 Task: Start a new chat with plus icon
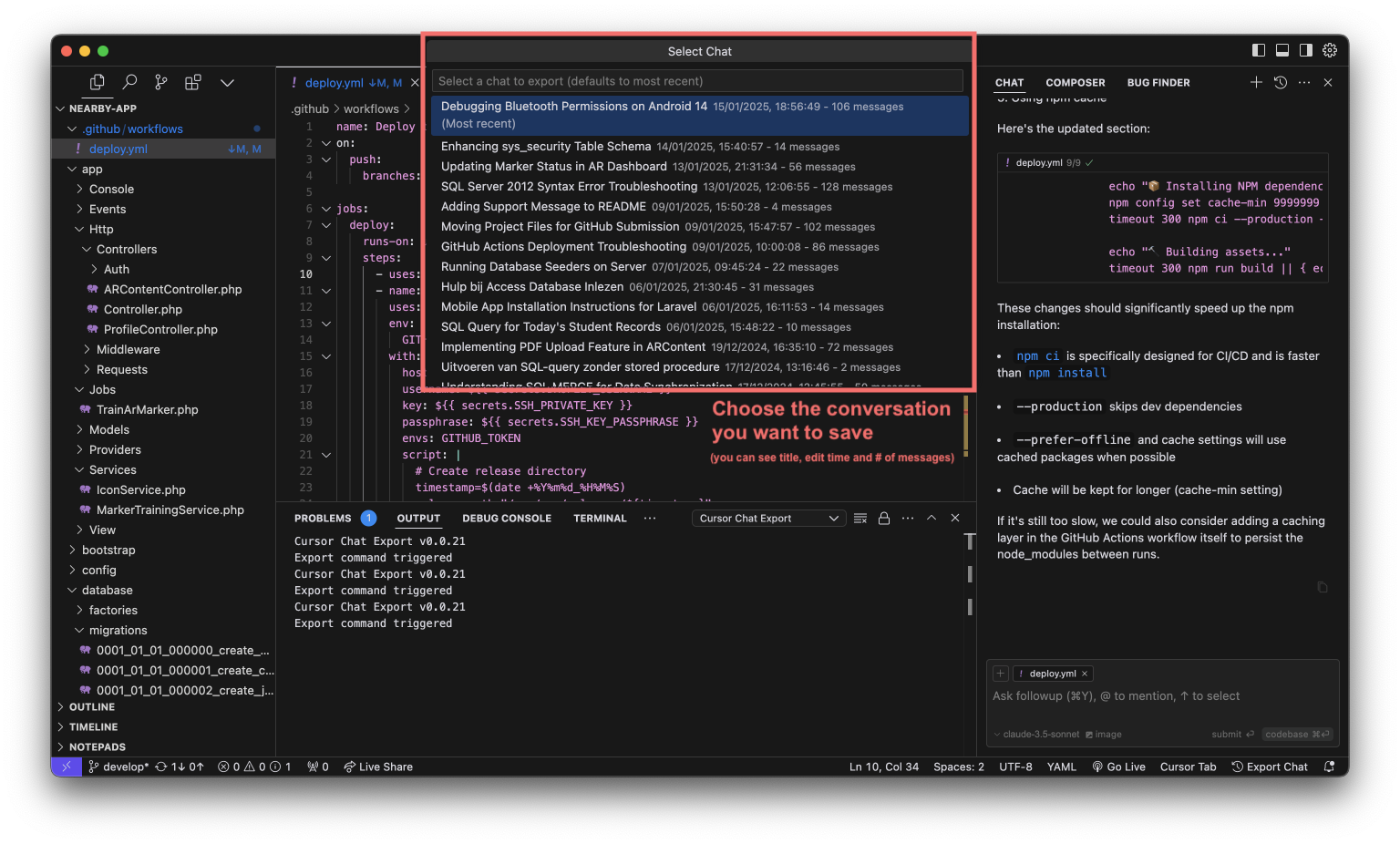1256,82
